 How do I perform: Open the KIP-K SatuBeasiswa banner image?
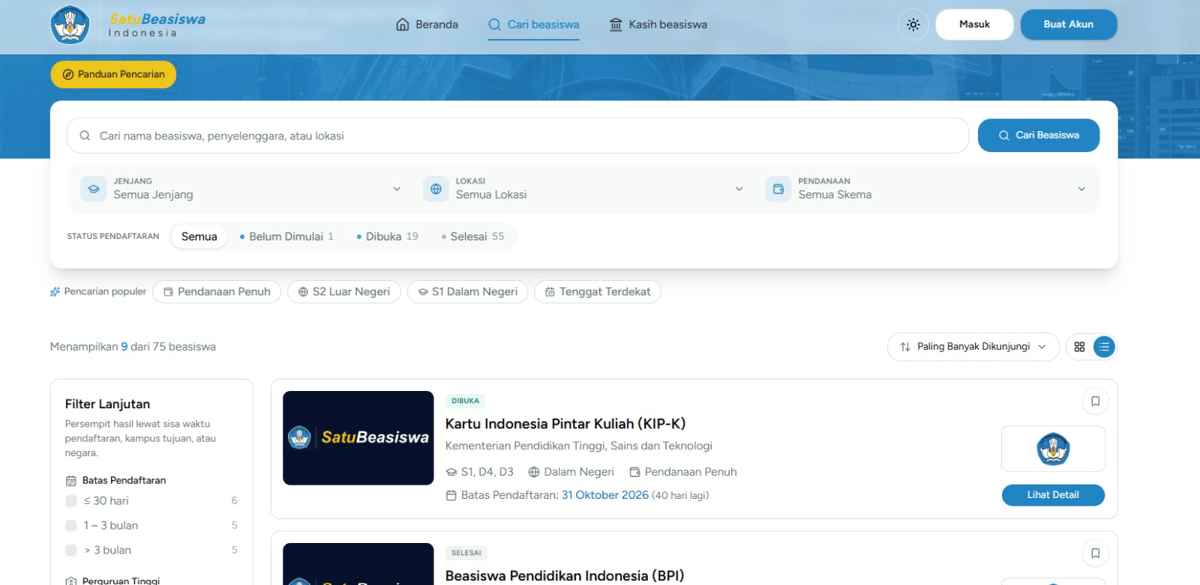[358, 438]
